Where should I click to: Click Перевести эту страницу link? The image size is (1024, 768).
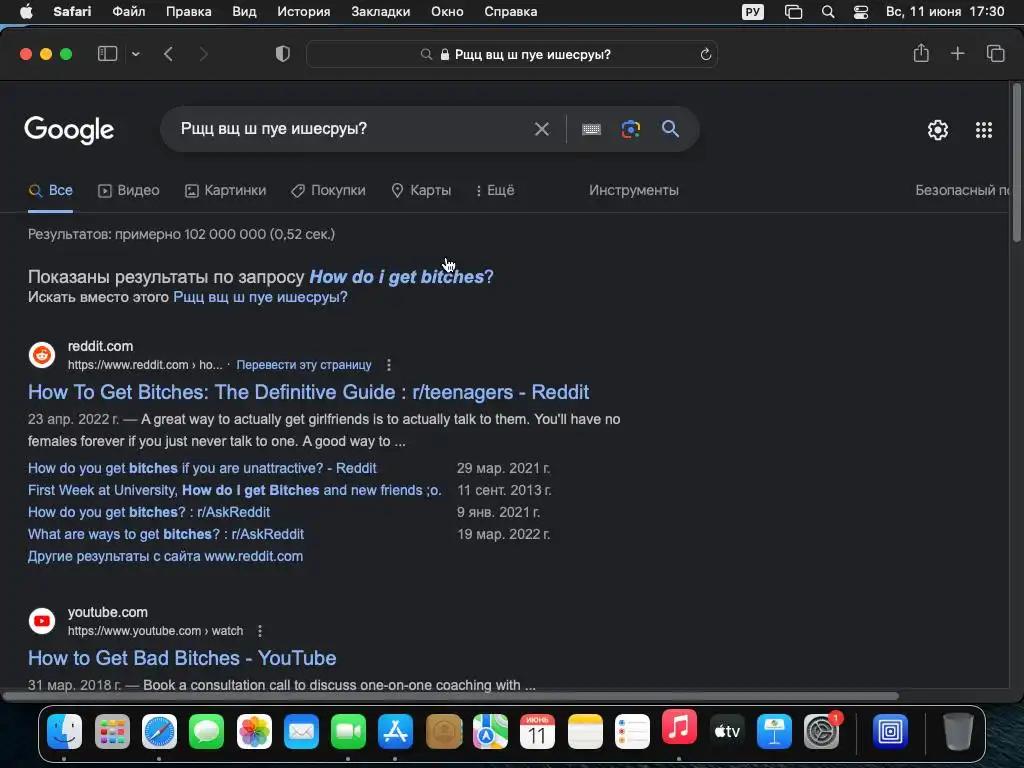click(x=304, y=364)
